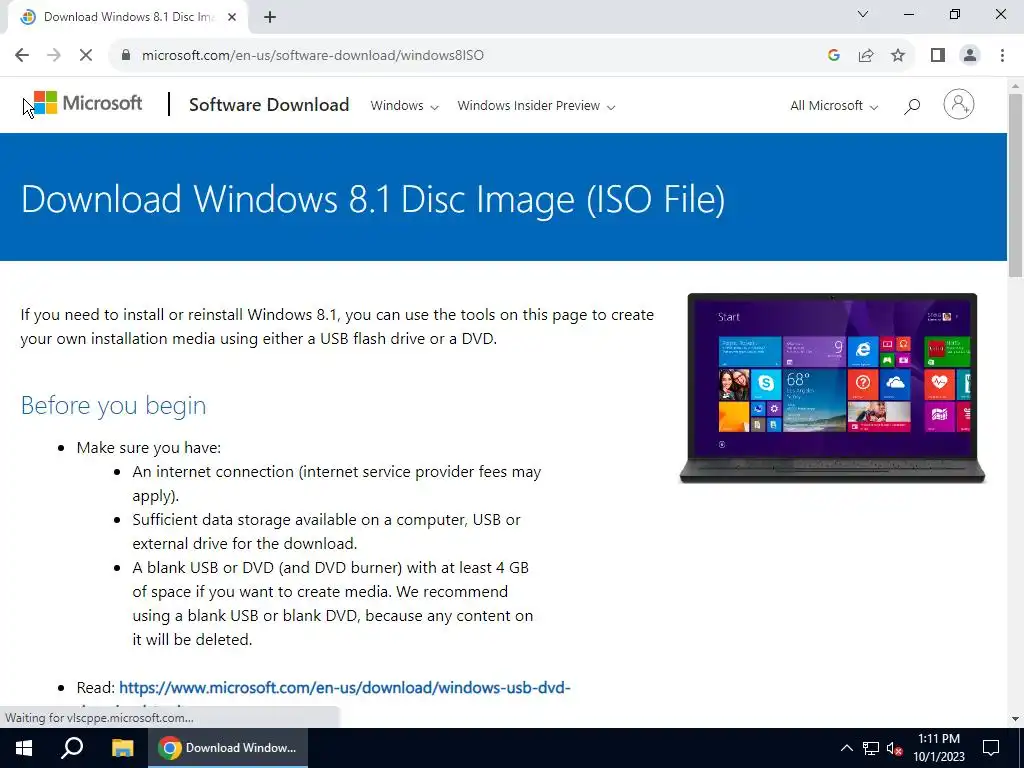Go back using the browser back arrow

coord(22,55)
